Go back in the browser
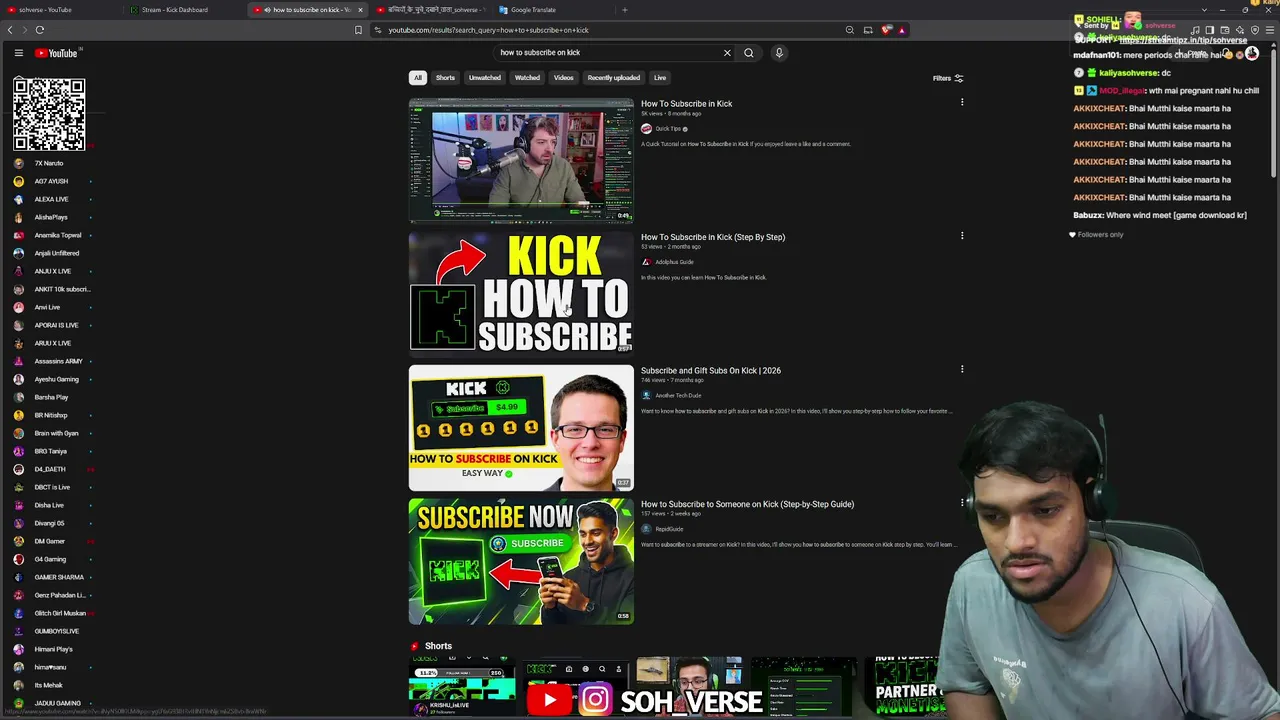 point(10,30)
